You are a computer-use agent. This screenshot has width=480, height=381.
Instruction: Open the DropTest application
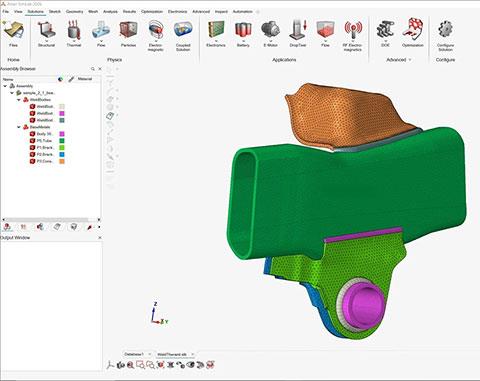(x=298, y=33)
